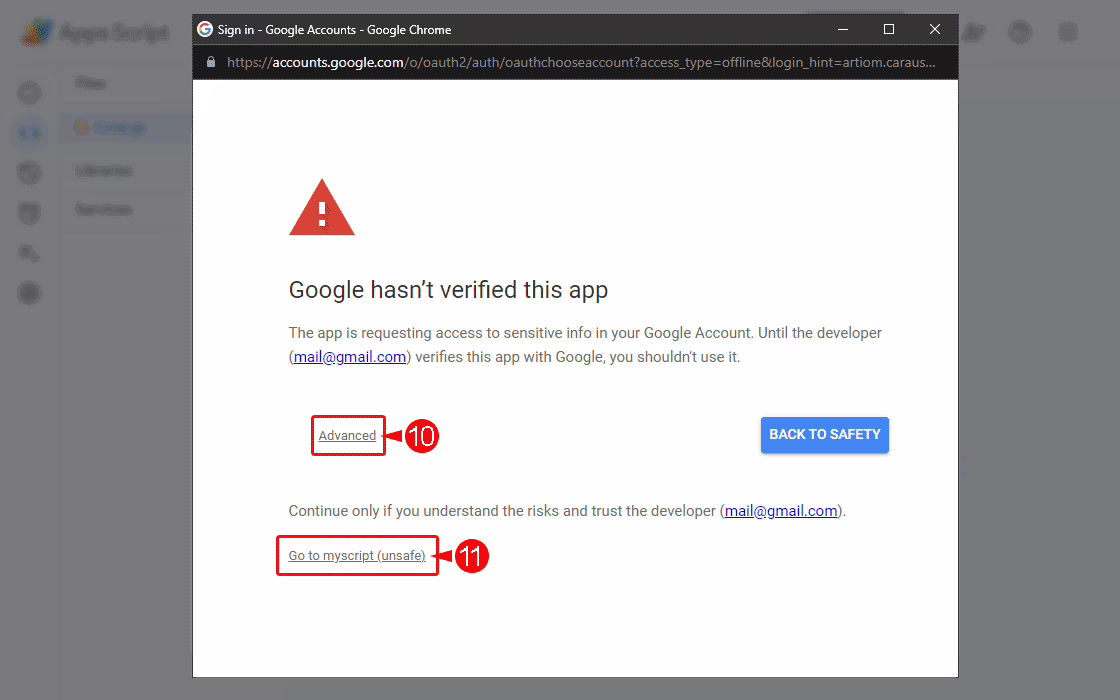Viewport: 1120px width, 700px height.
Task: Click the red warning triangle icon
Action: click(x=321, y=210)
